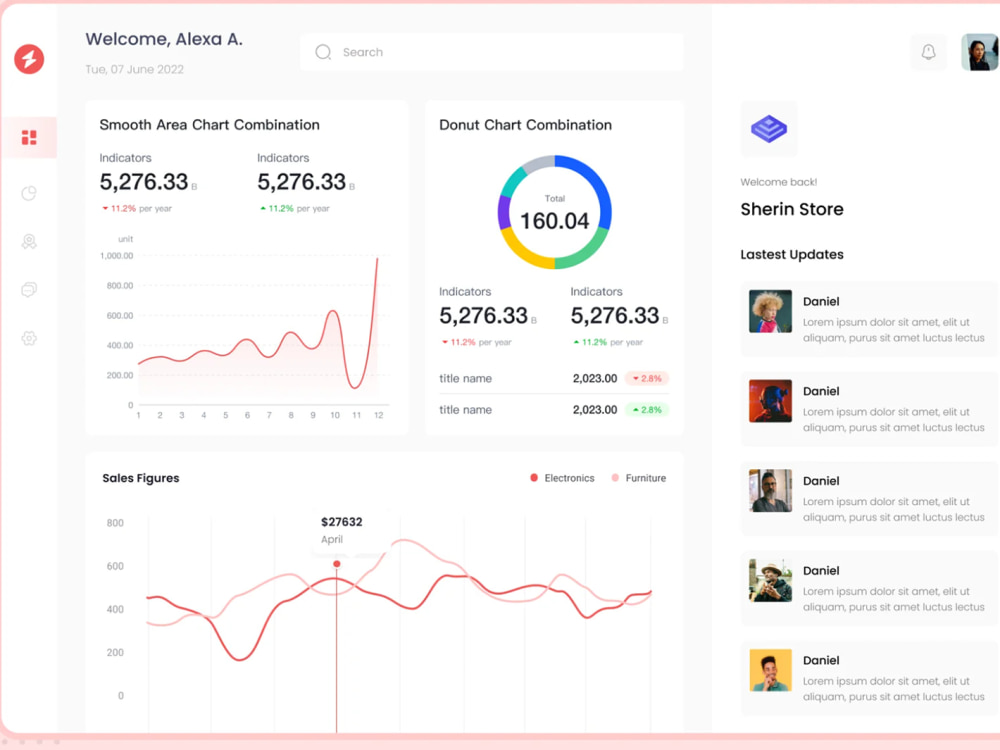Open second Daniel update with red-lit avatar
The height and width of the screenshot is (750, 1000).
pyautogui.click(x=870, y=409)
